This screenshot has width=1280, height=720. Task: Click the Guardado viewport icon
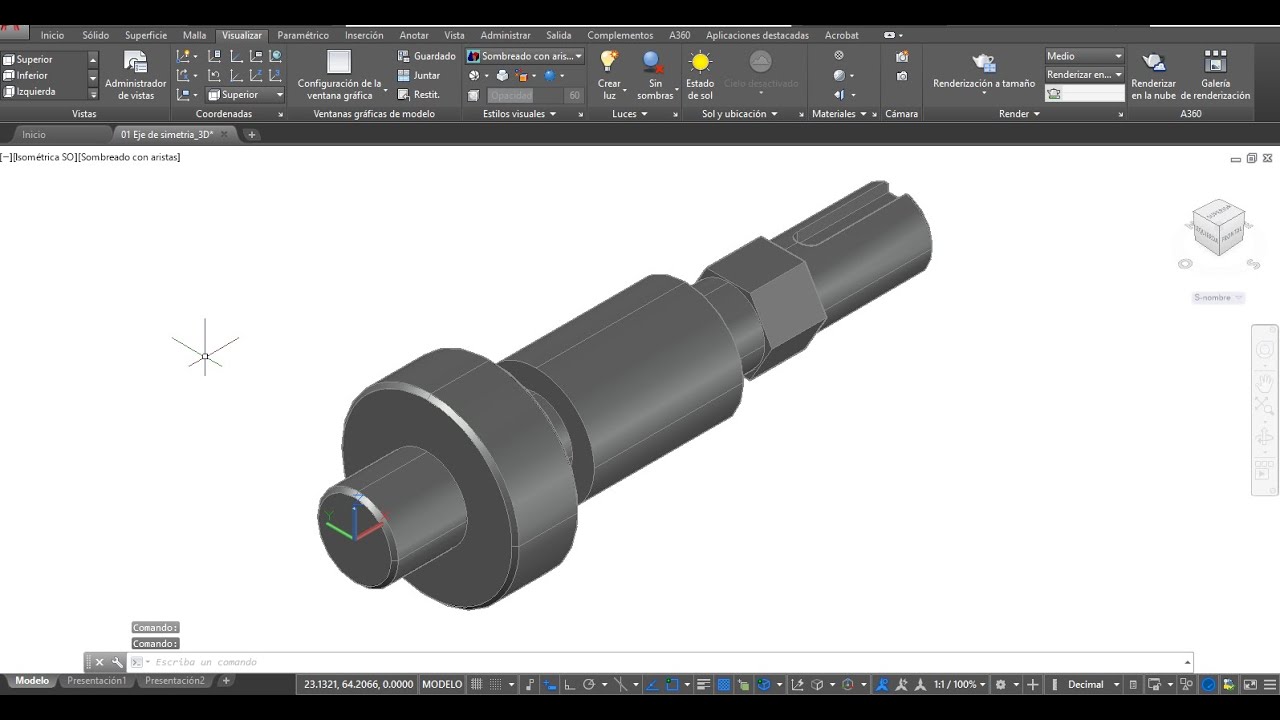click(404, 56)
